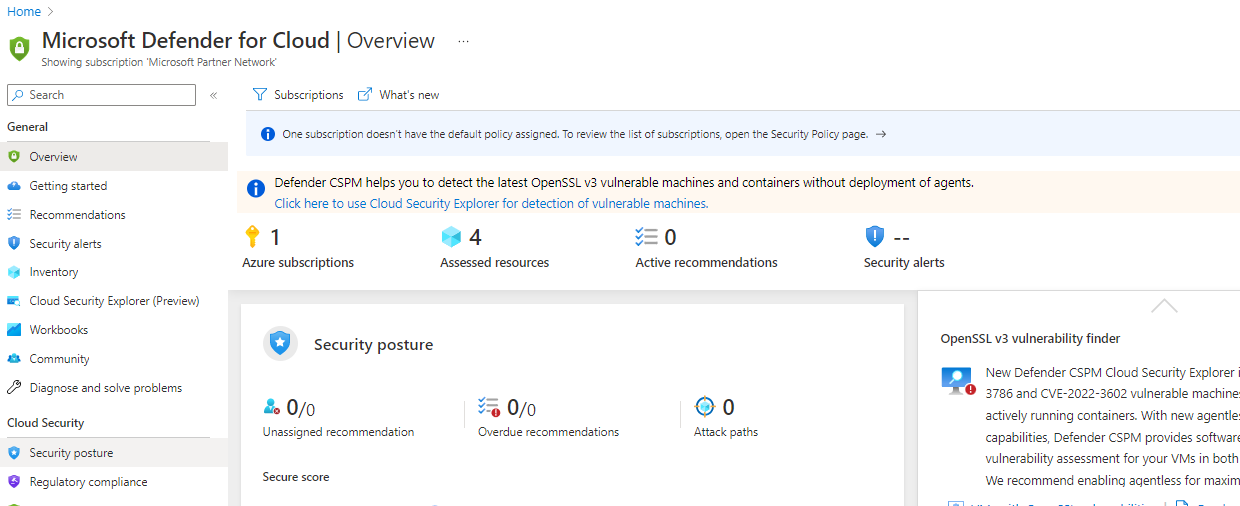Screen dimensions: 1240x506
Task: Click Cloud Security Explorer detection link
Action: tap(491, 203)
